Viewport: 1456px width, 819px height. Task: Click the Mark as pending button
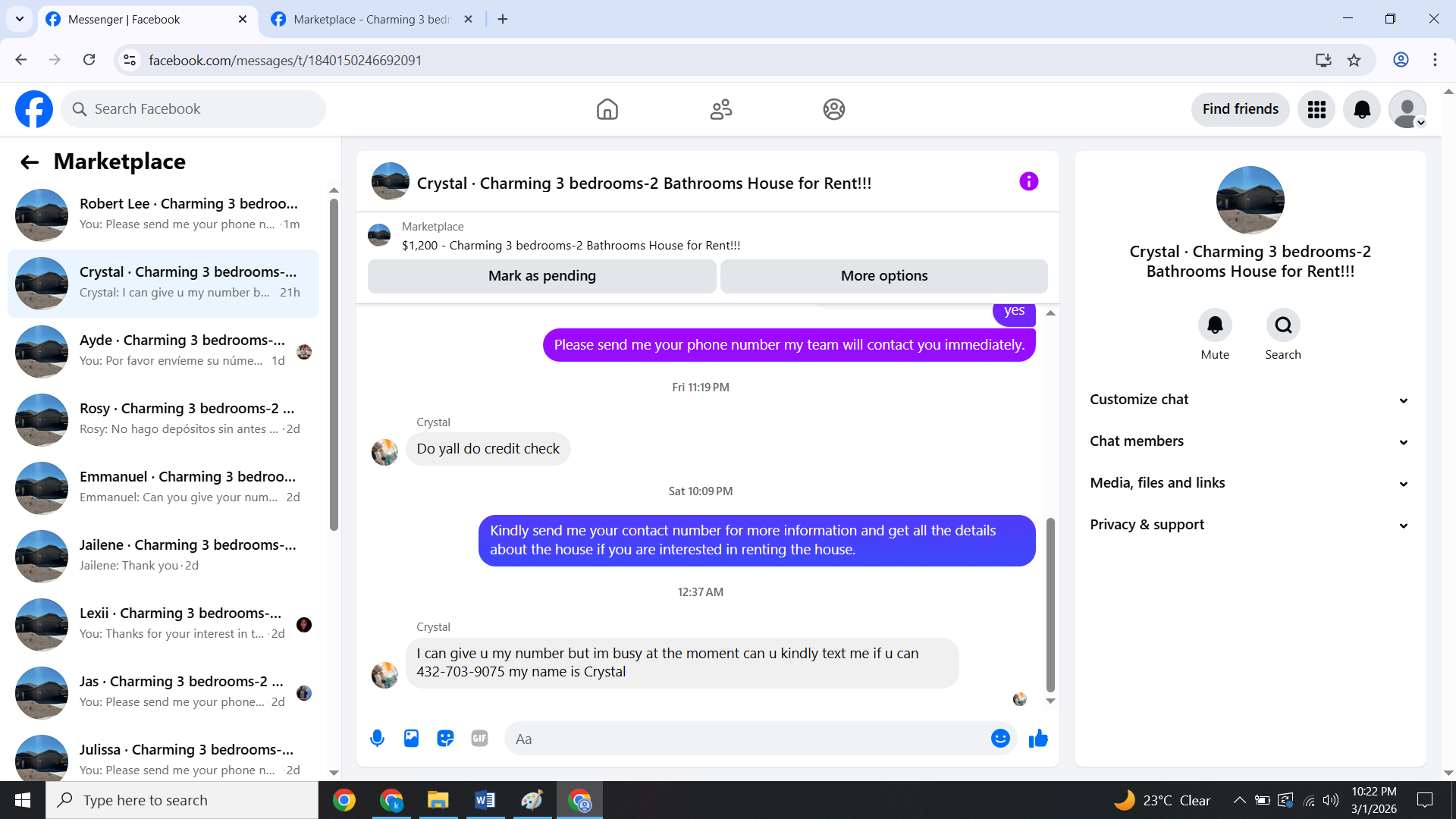[x=541, y=276]
